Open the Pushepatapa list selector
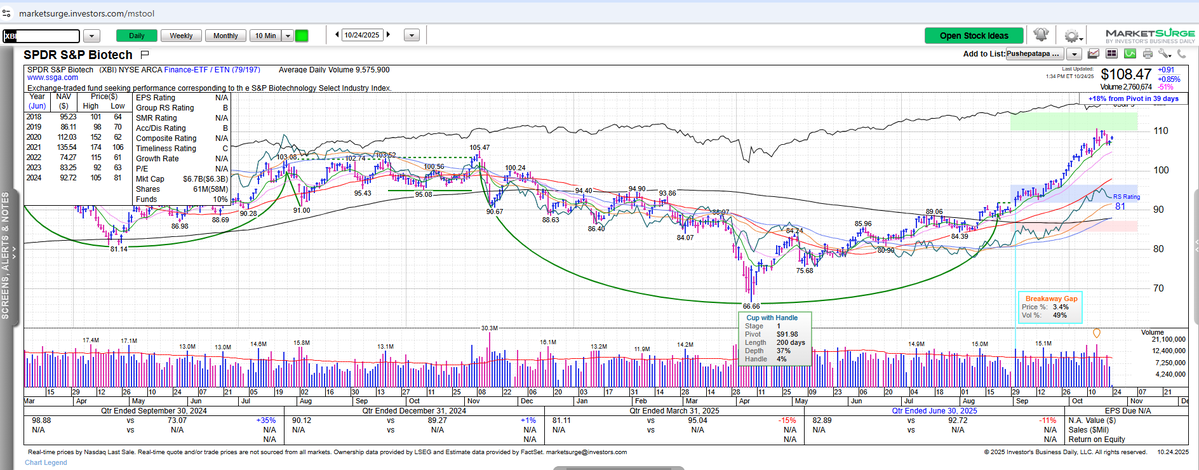The height and width of the screenshot is (470, 1199). click(1034, 54)
